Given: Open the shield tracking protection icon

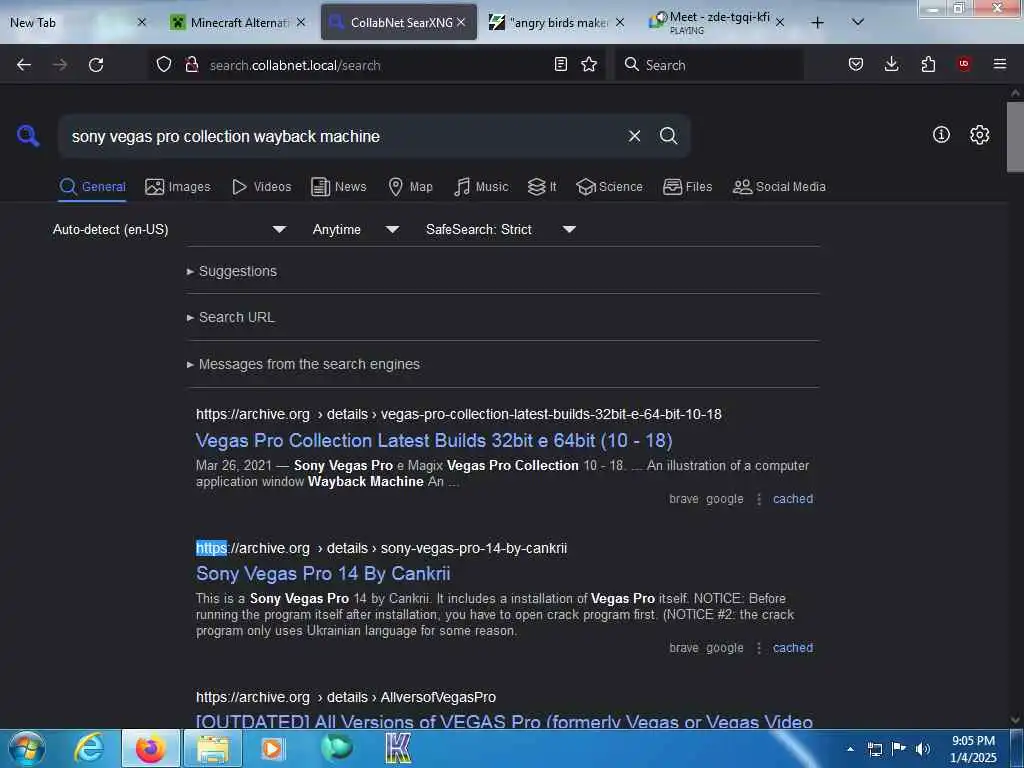Looking at the screenshot, I should pyautogui.click(x=164, y=64).
